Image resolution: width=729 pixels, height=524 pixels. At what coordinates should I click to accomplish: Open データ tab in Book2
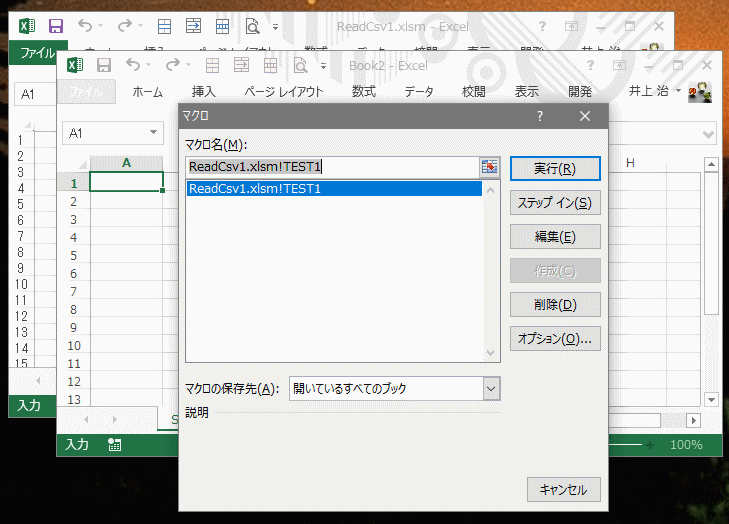(419, 92)
